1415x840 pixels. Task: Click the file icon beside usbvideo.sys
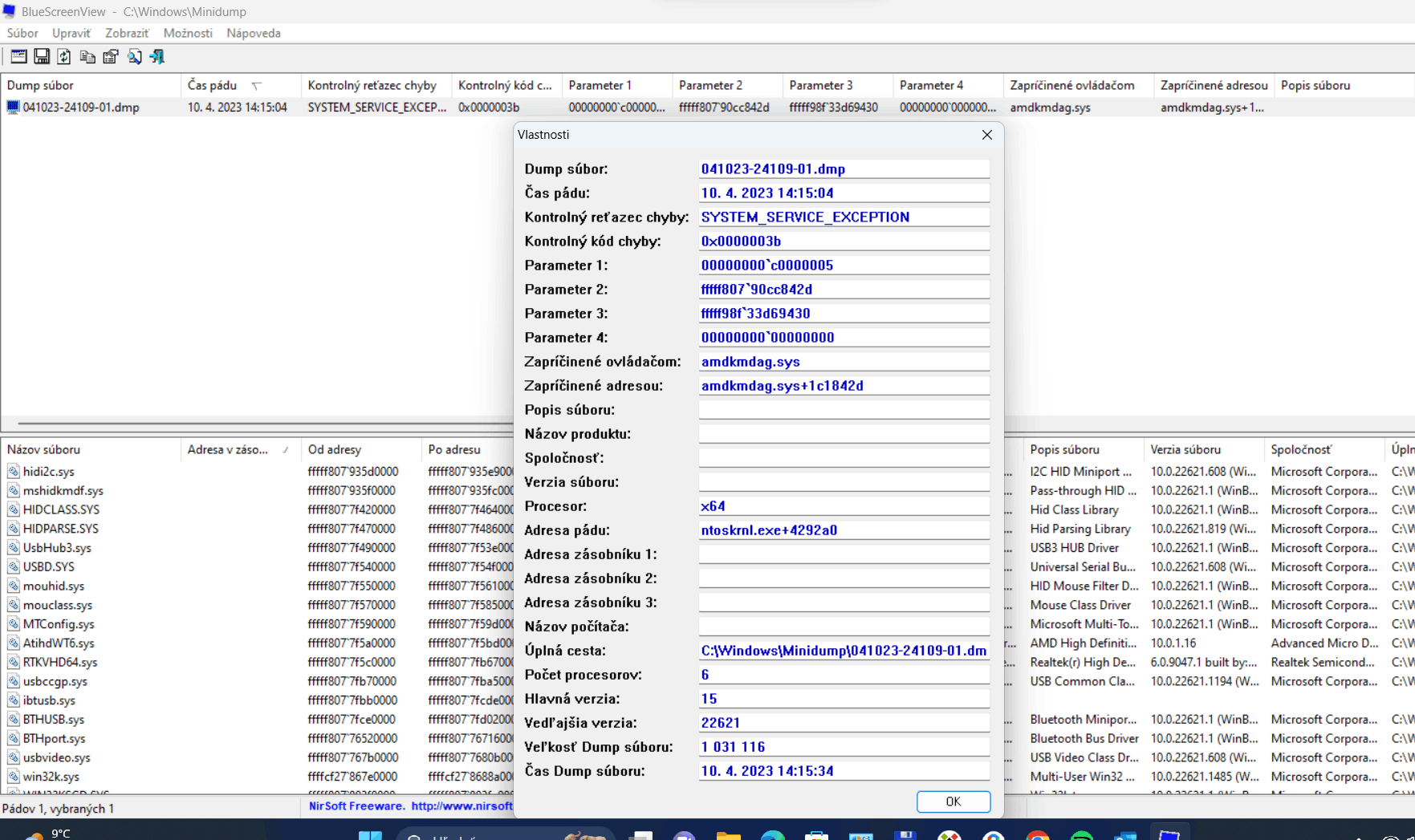(x=14, y=757)
